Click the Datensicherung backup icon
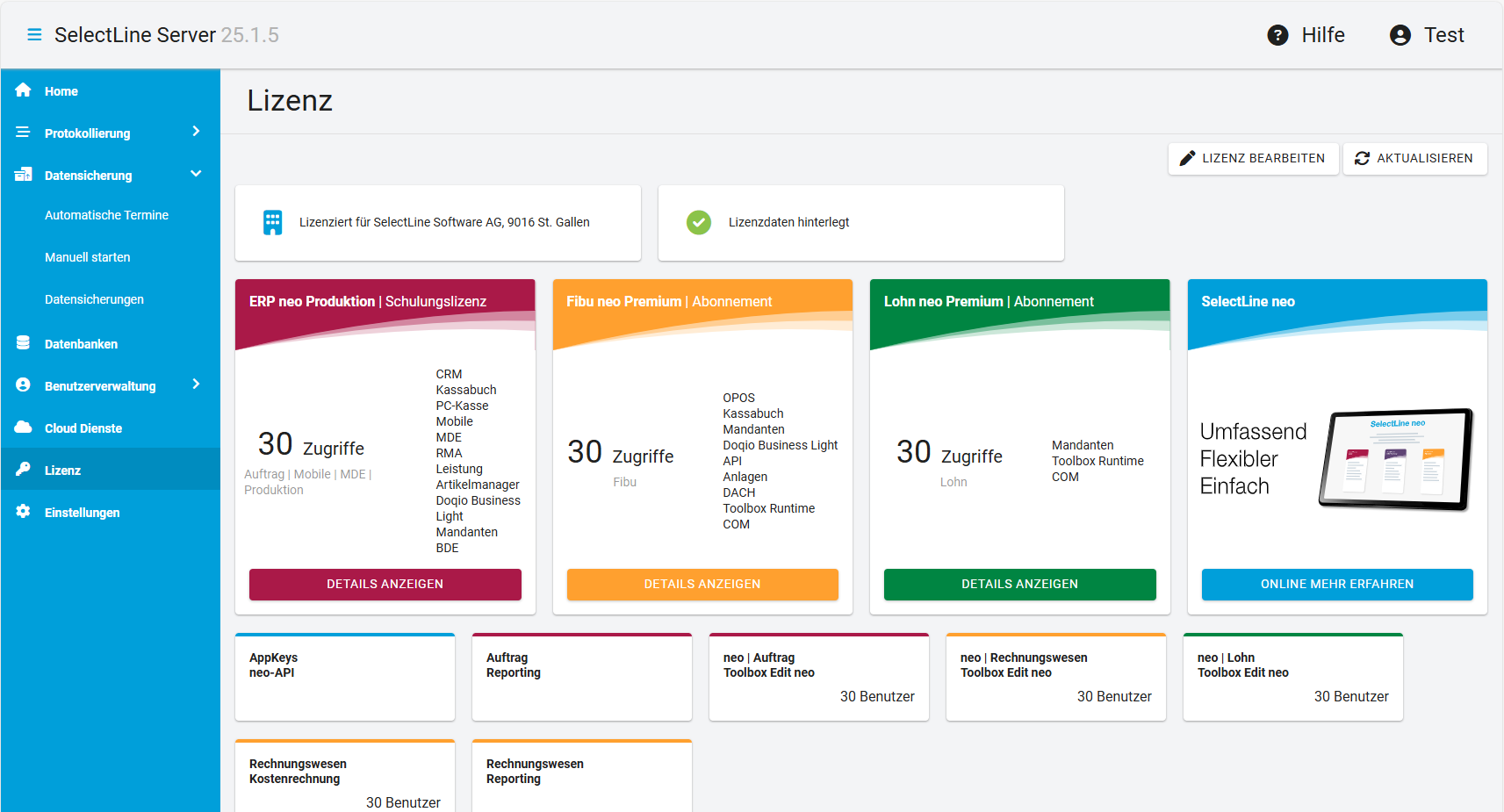The width and height of the screenshot is (1504, 812). tap(23, 175)
